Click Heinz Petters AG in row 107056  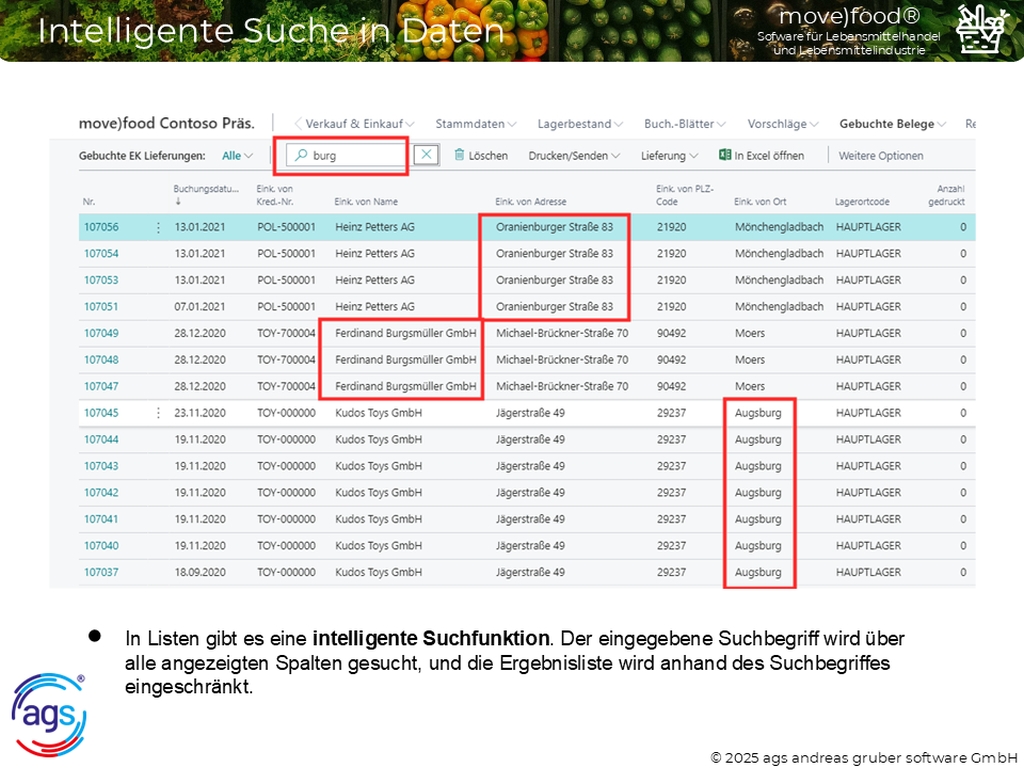[x=375, y=227]
